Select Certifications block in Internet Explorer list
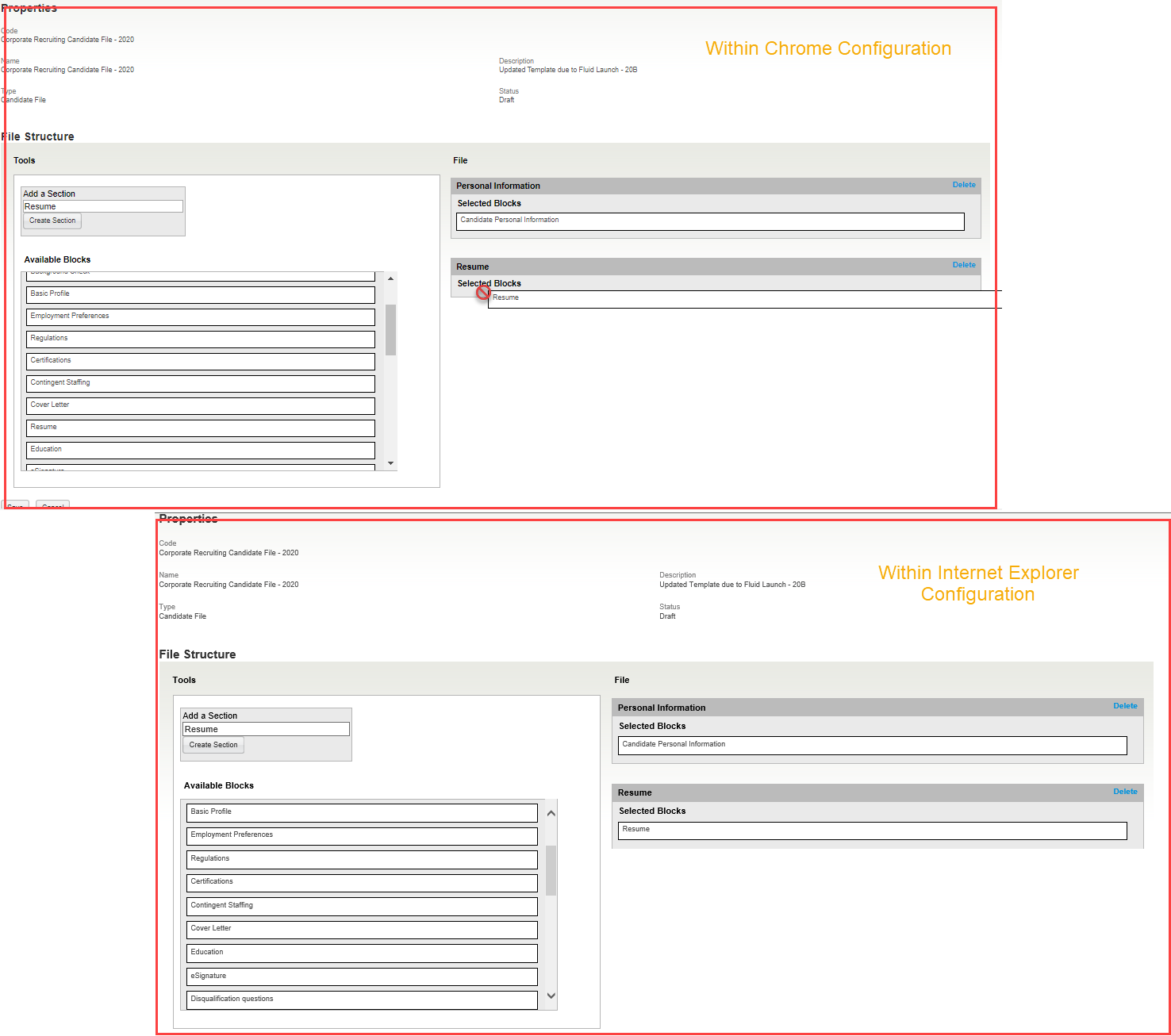This screenshot has height=1036, width=1171. pyautogui.click(x=363, y=883)
